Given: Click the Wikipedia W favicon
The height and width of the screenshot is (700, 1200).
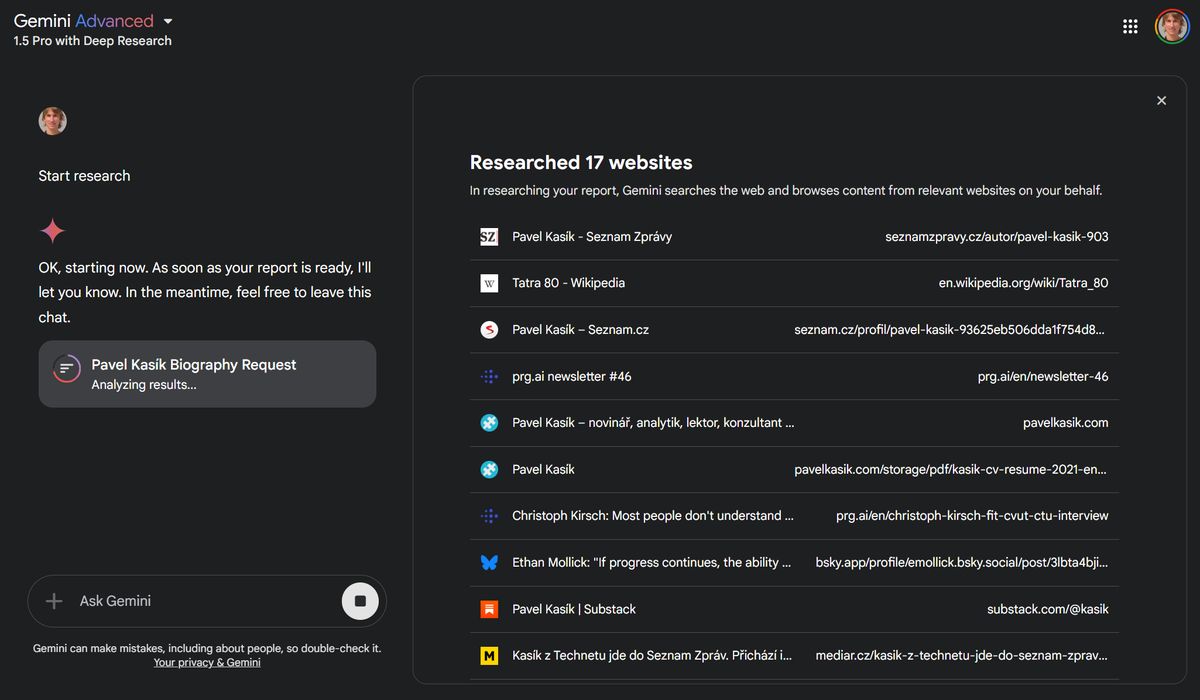Looking at the screenshot, I should pos(489,283).
